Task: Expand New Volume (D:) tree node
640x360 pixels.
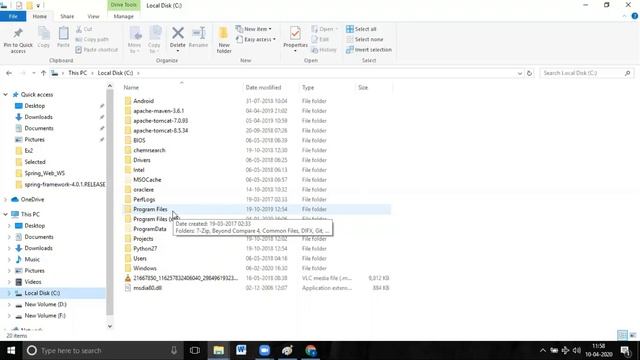Action: click(9, 304)
